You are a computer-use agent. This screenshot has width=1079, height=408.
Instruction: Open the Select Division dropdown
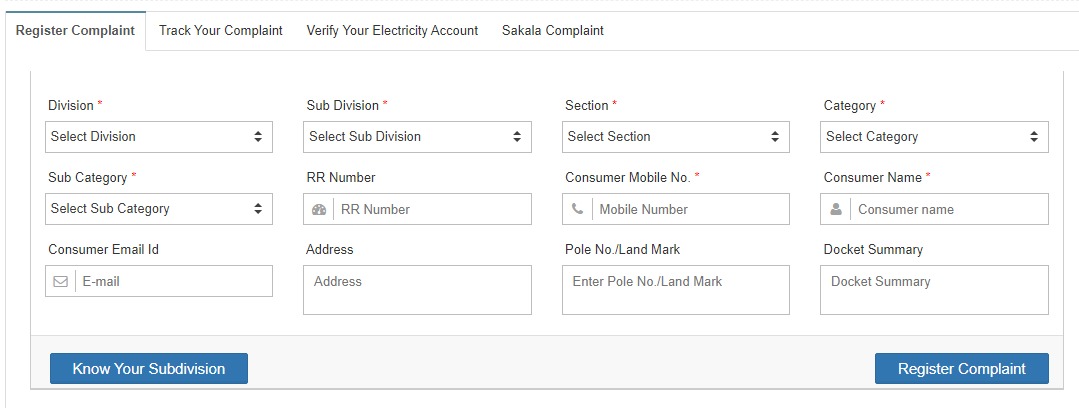(x=159, y=137)
